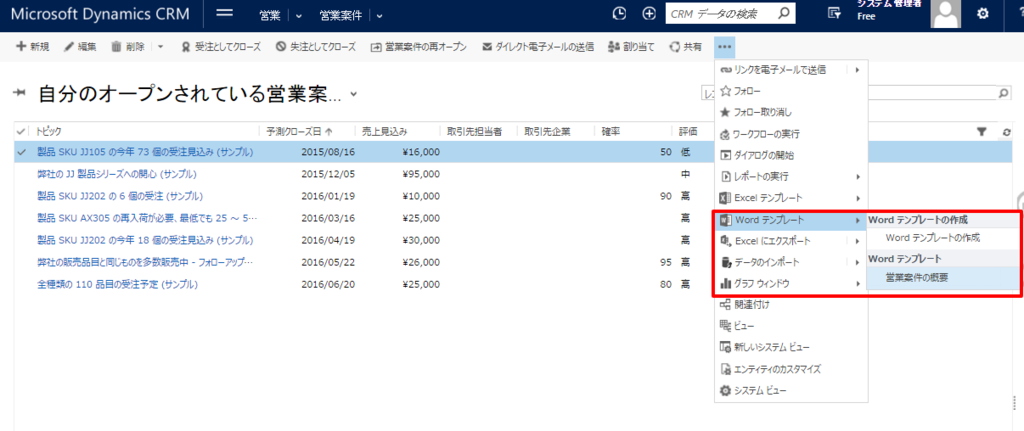Select 関連付け menu item

pyautogui.click(x=791, y=305)
